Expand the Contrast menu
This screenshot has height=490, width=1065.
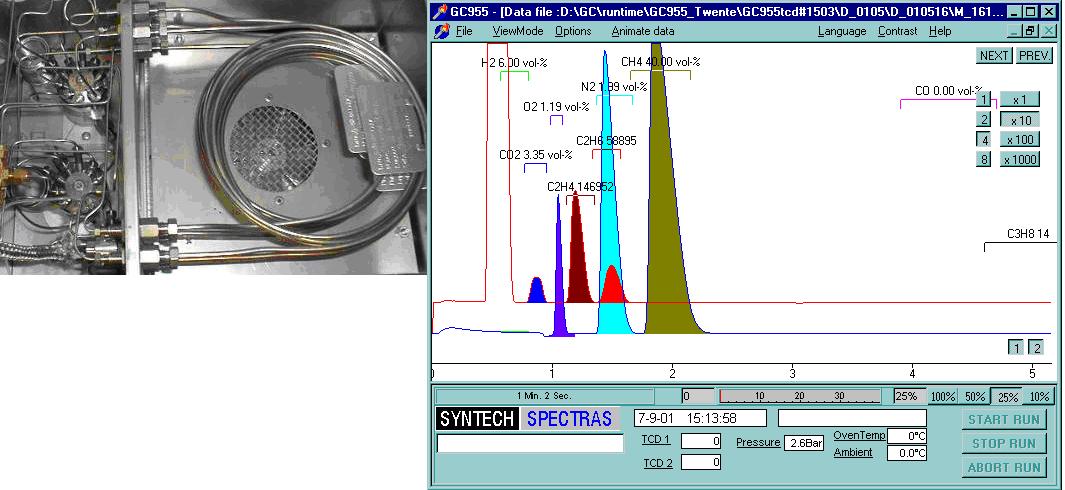tap(897, 31)
